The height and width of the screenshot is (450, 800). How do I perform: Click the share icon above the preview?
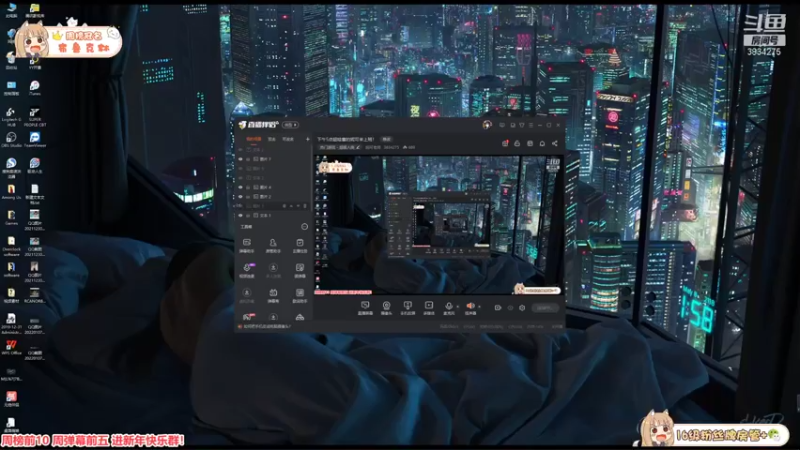pyautogui.click(x=555, y=143)
